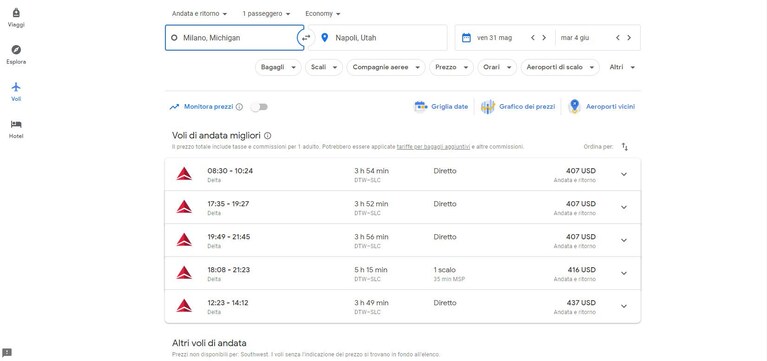Click the Altri voli di andata heading
Image resolution: width=767 pixels, height=361 pixels.
[x=209, y=343]
